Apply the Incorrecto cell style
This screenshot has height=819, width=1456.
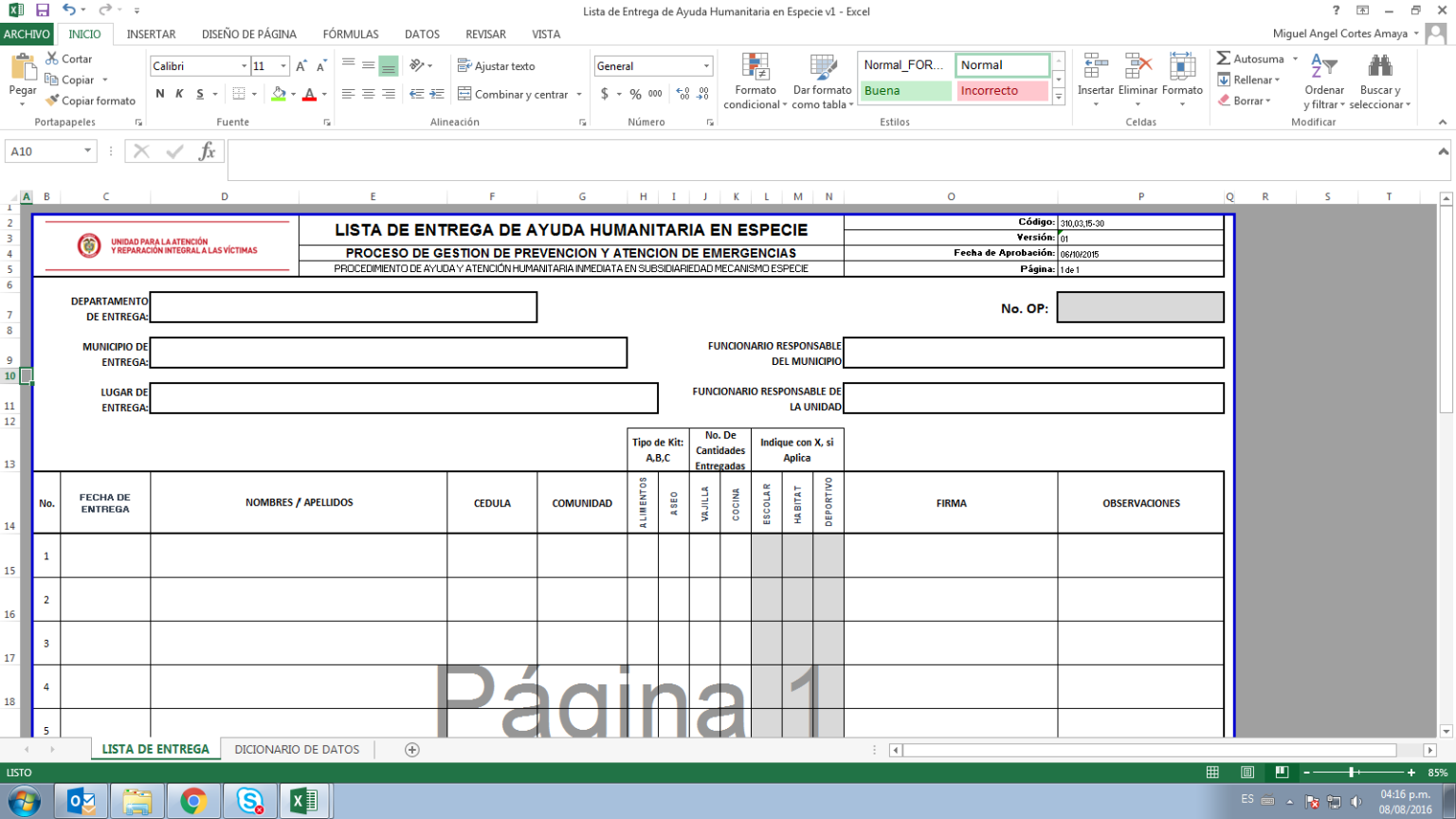click(1001, 91)
